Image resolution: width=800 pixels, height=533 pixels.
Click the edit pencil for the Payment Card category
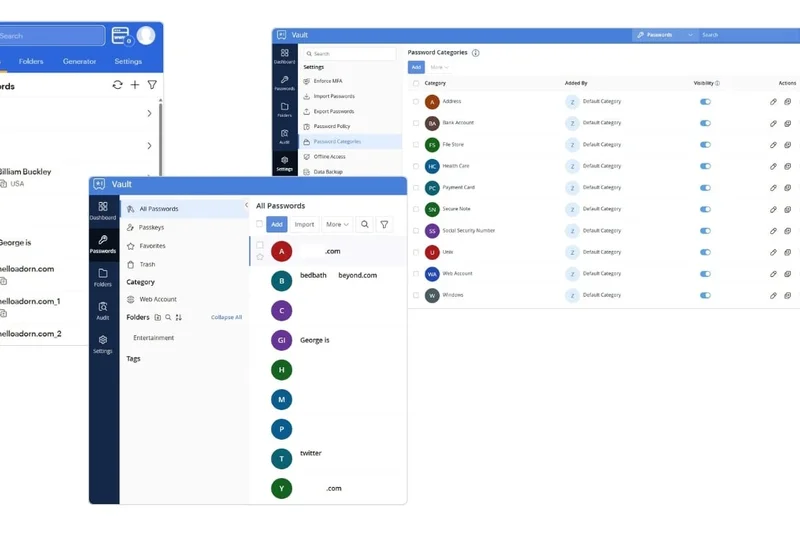(773, 188)
